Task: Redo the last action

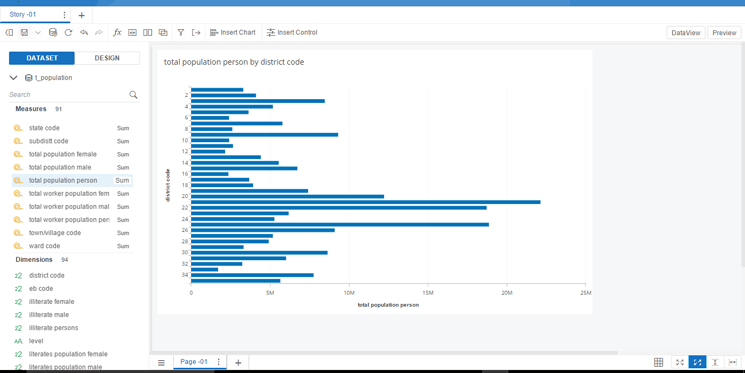Action: [x=99, y=32]
